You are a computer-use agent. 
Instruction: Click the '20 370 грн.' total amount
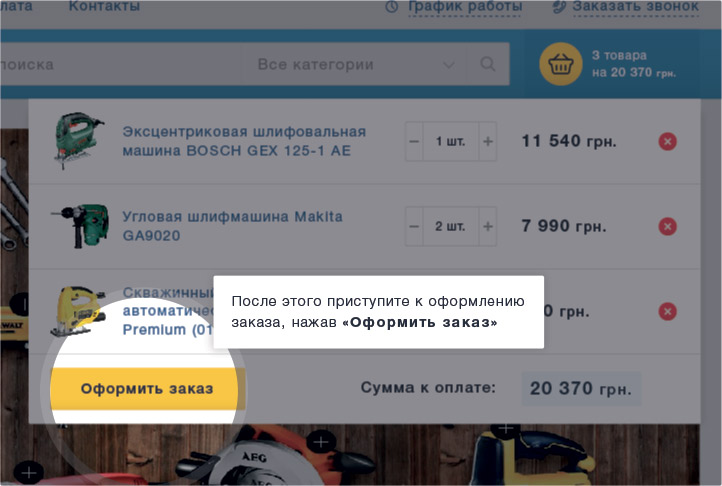click(x=581, y=388)
